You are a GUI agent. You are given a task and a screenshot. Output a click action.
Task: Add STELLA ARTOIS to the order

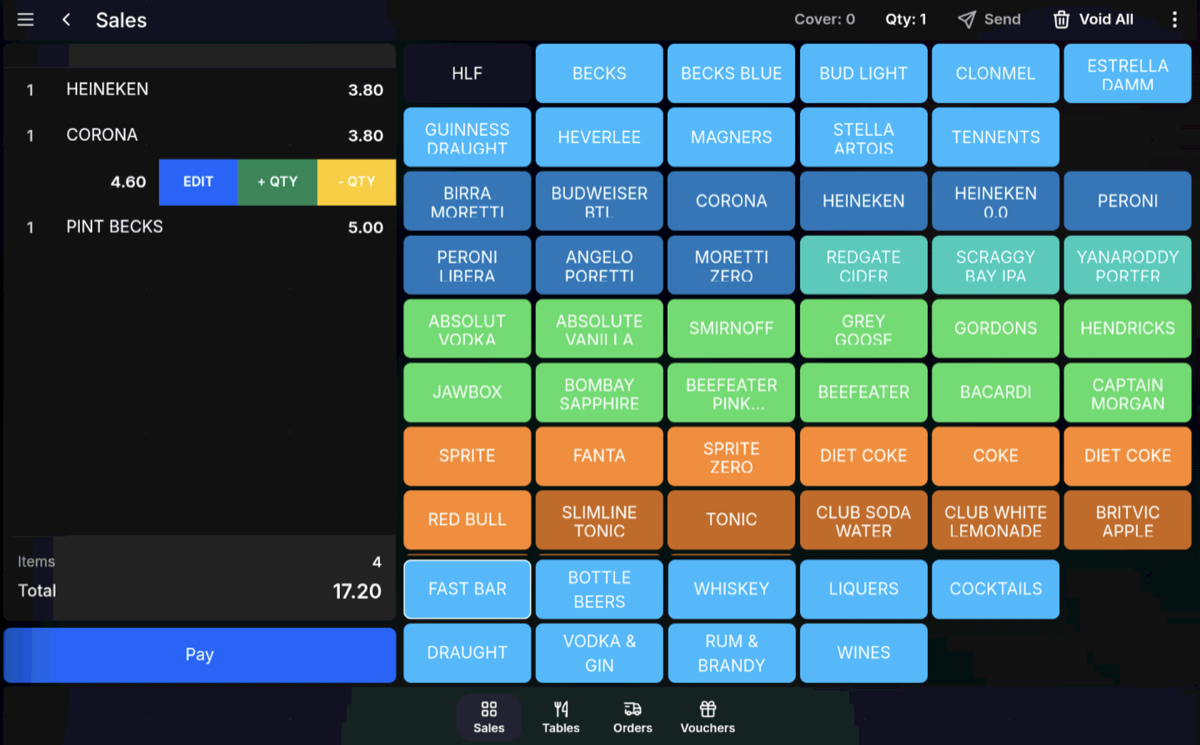(863, 137)
